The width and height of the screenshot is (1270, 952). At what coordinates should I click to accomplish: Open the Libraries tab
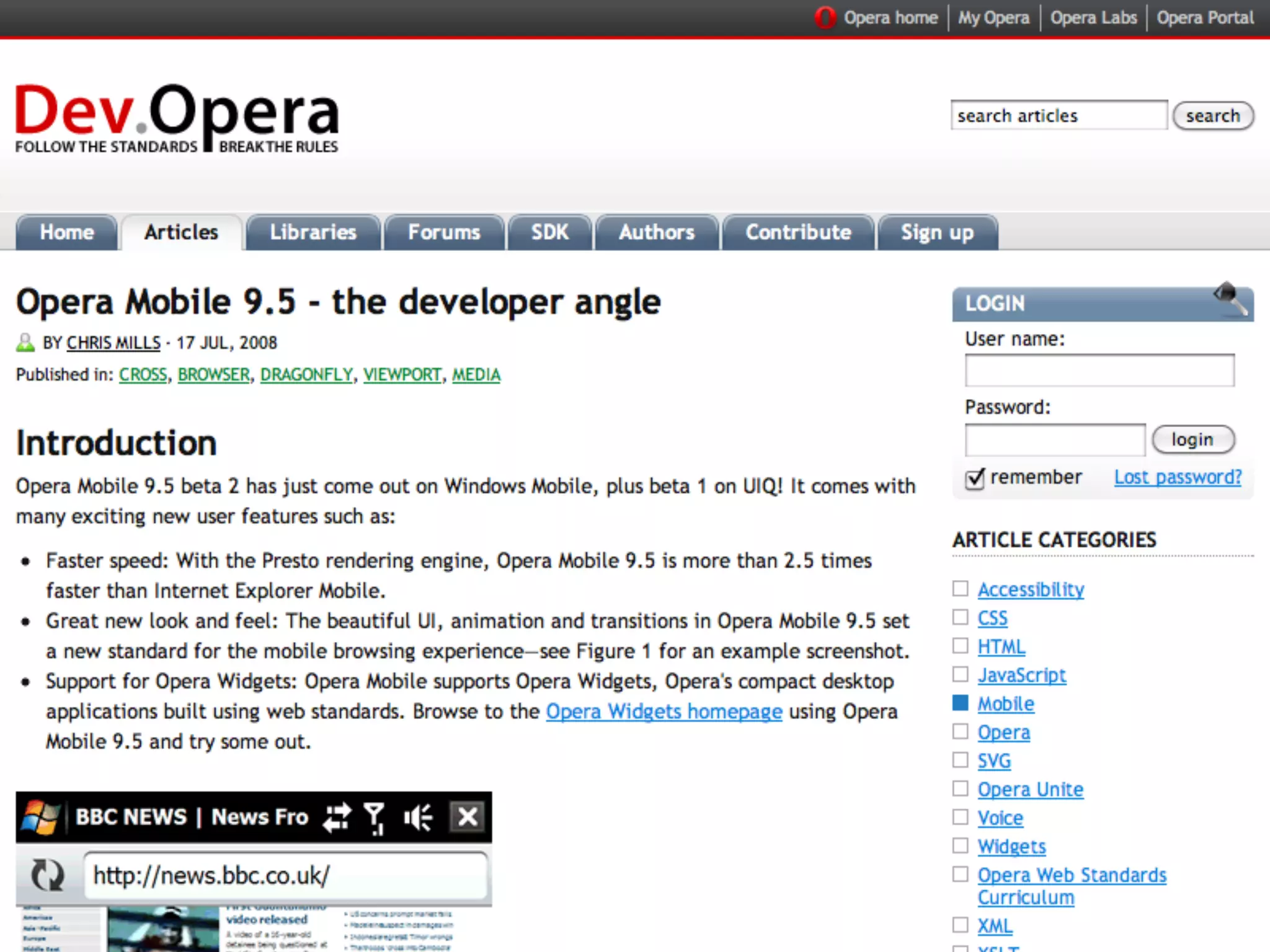coord(313,232)
